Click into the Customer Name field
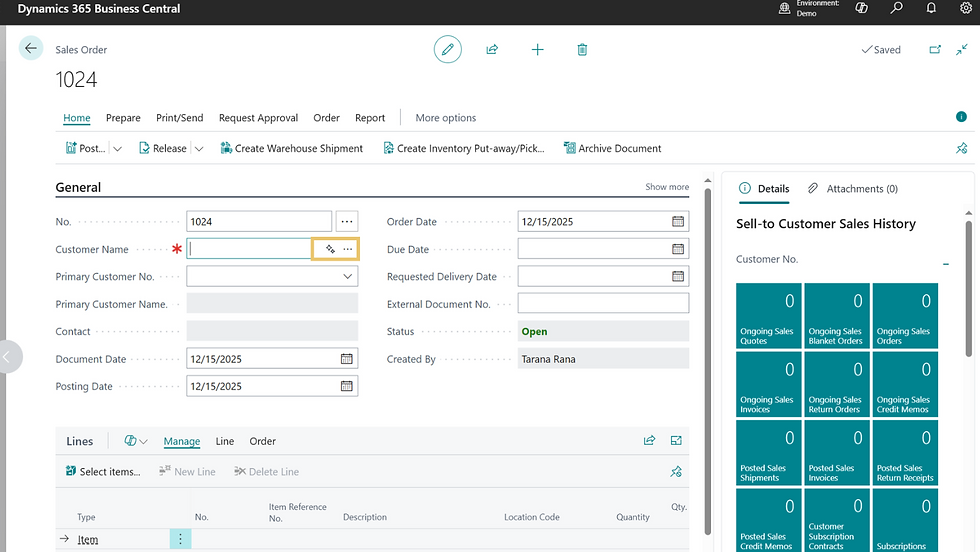980x552 pixels. 250,249
